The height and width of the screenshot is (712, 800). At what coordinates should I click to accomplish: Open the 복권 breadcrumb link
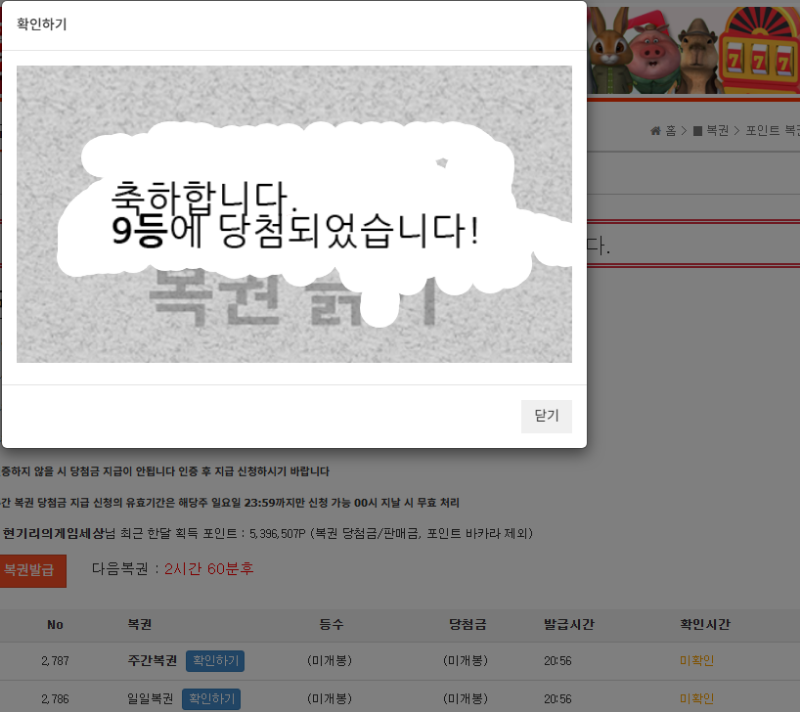click(x=716, y=130)
